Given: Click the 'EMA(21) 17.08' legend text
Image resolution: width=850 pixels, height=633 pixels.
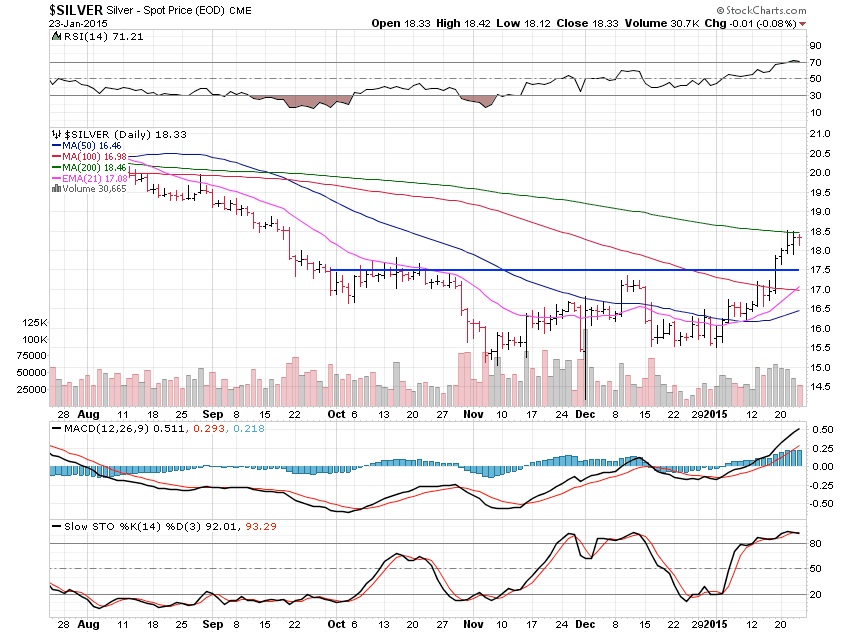Looking at the screenshot, I should 95,178.
